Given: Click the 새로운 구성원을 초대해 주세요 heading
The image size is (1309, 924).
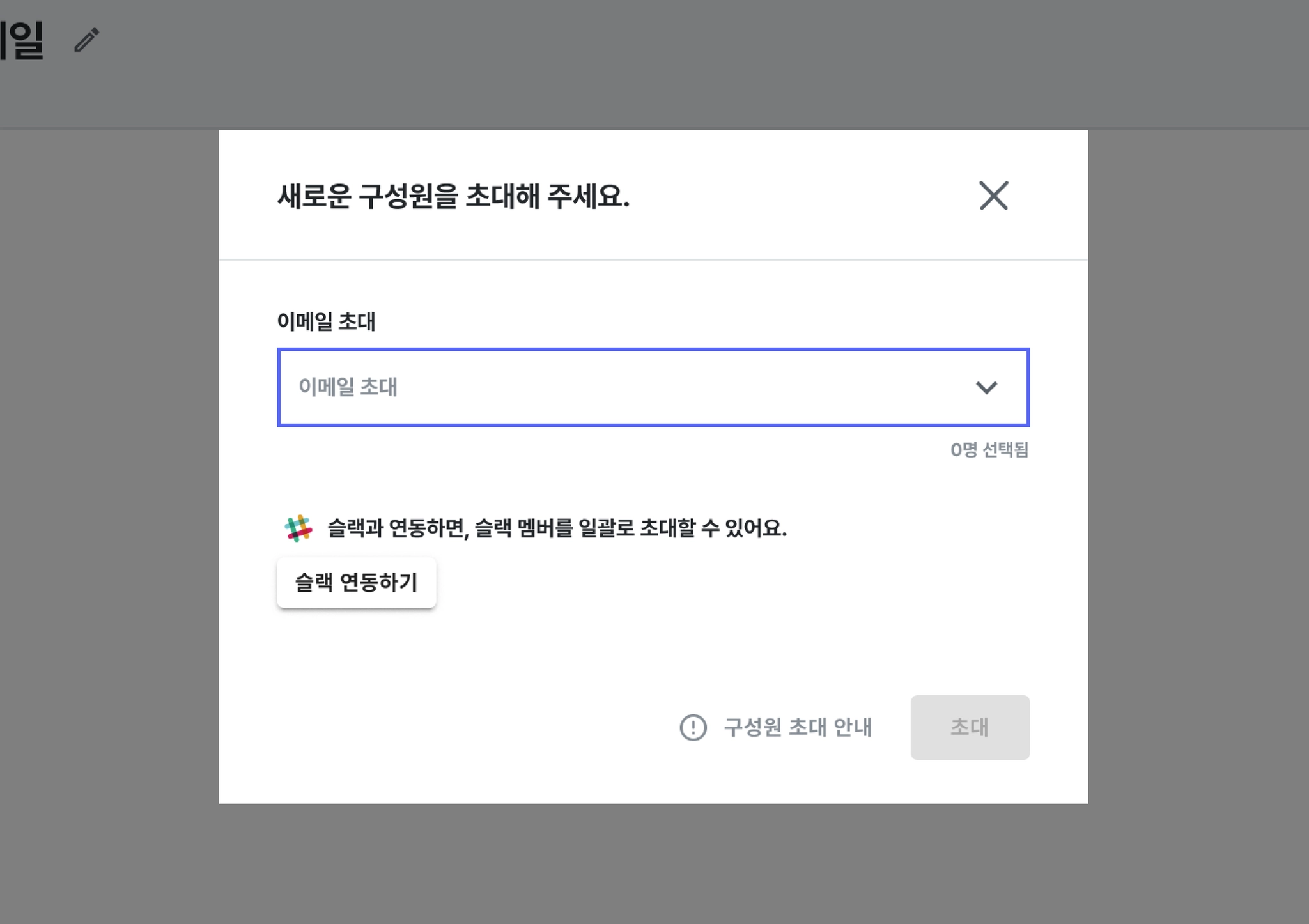Looking at the screenshot, I should click(453, 196).
